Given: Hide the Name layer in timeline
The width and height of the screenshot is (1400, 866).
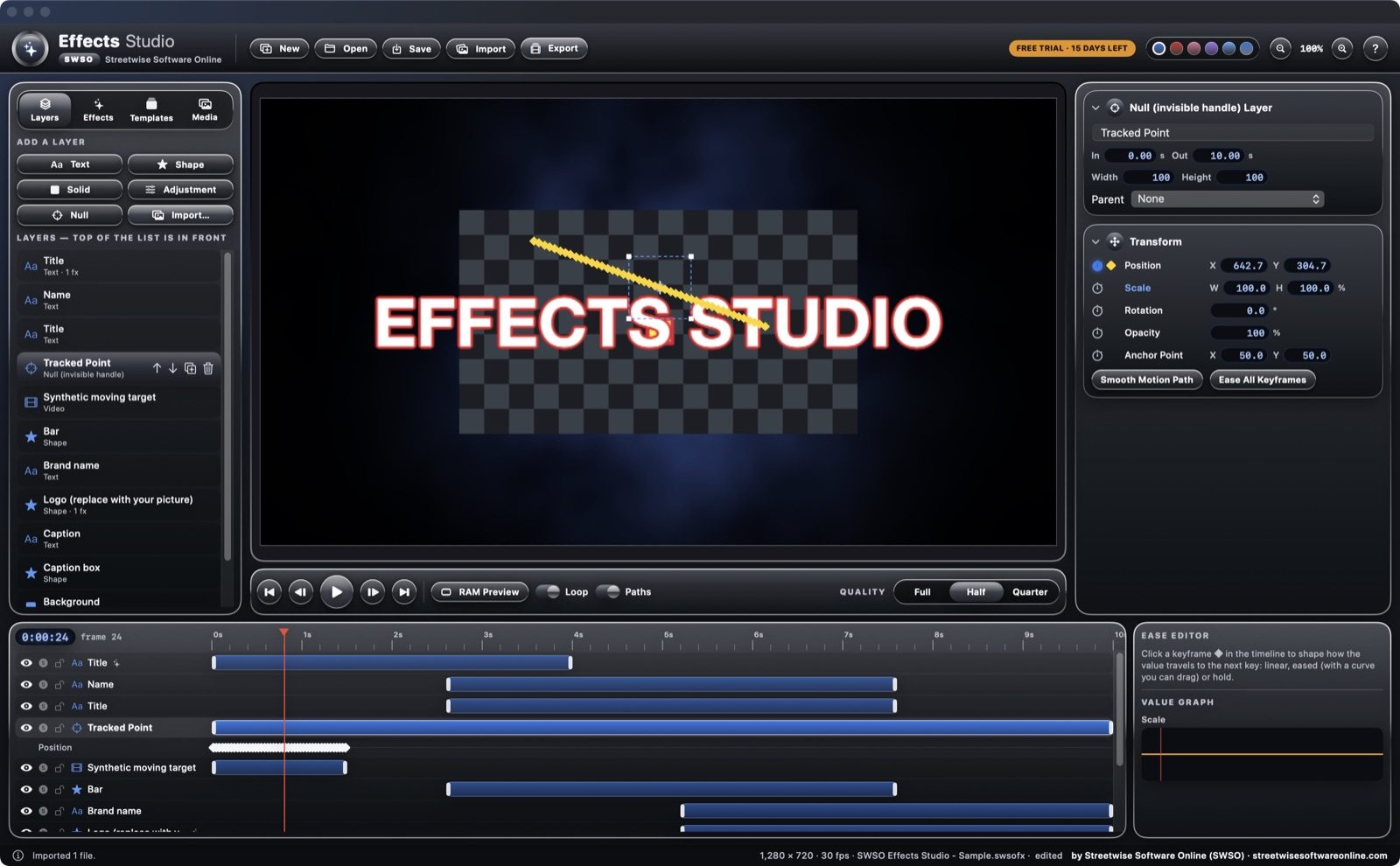Looking at the screenshot, I should pyautogui.click(x=26, y=685).
